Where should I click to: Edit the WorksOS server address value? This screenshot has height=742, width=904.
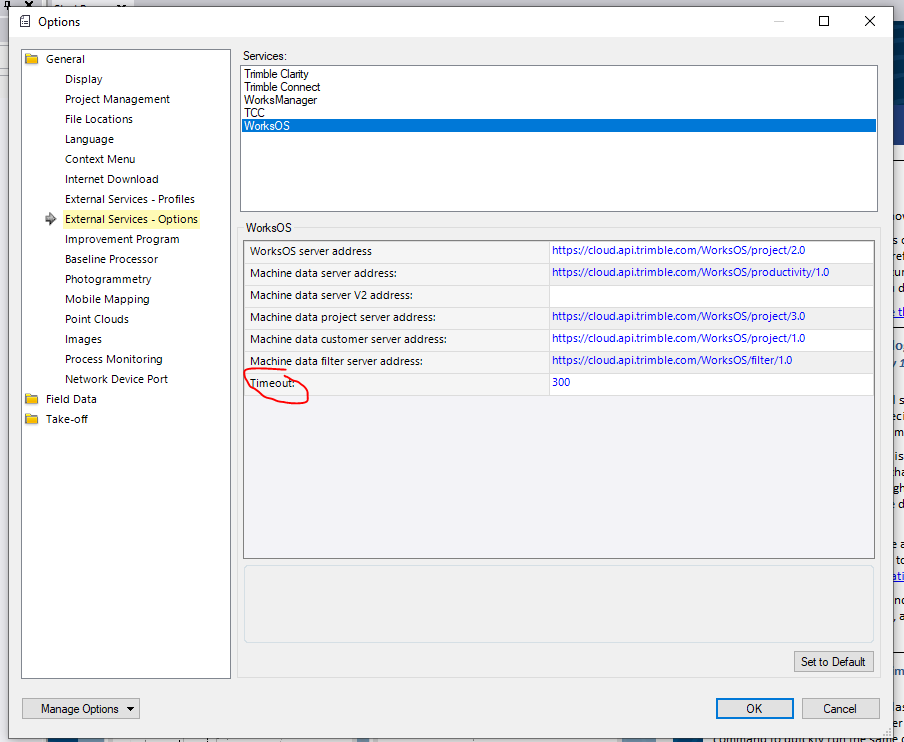pos(711,251)
